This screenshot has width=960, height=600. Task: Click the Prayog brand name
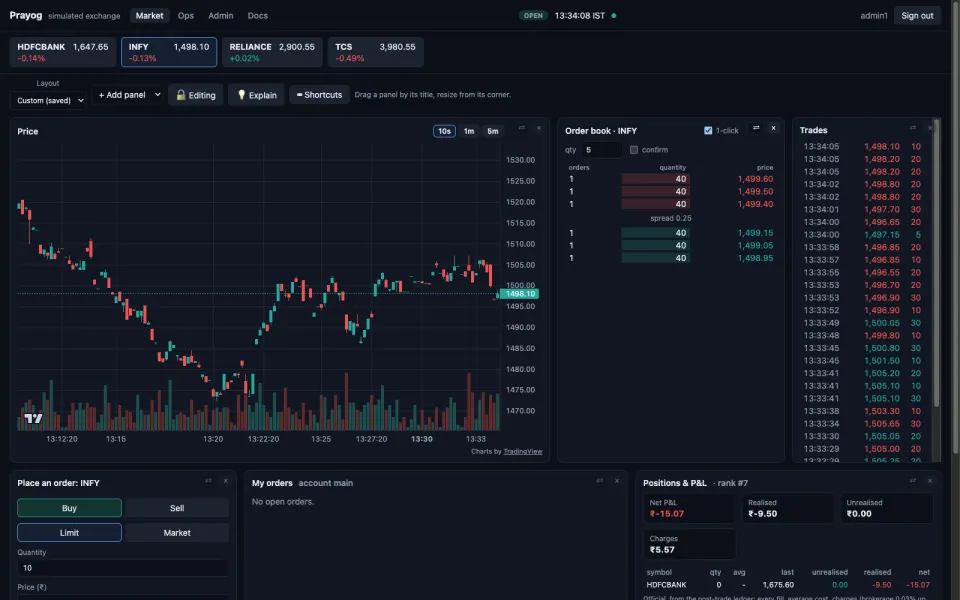click(x=26, y=15)
